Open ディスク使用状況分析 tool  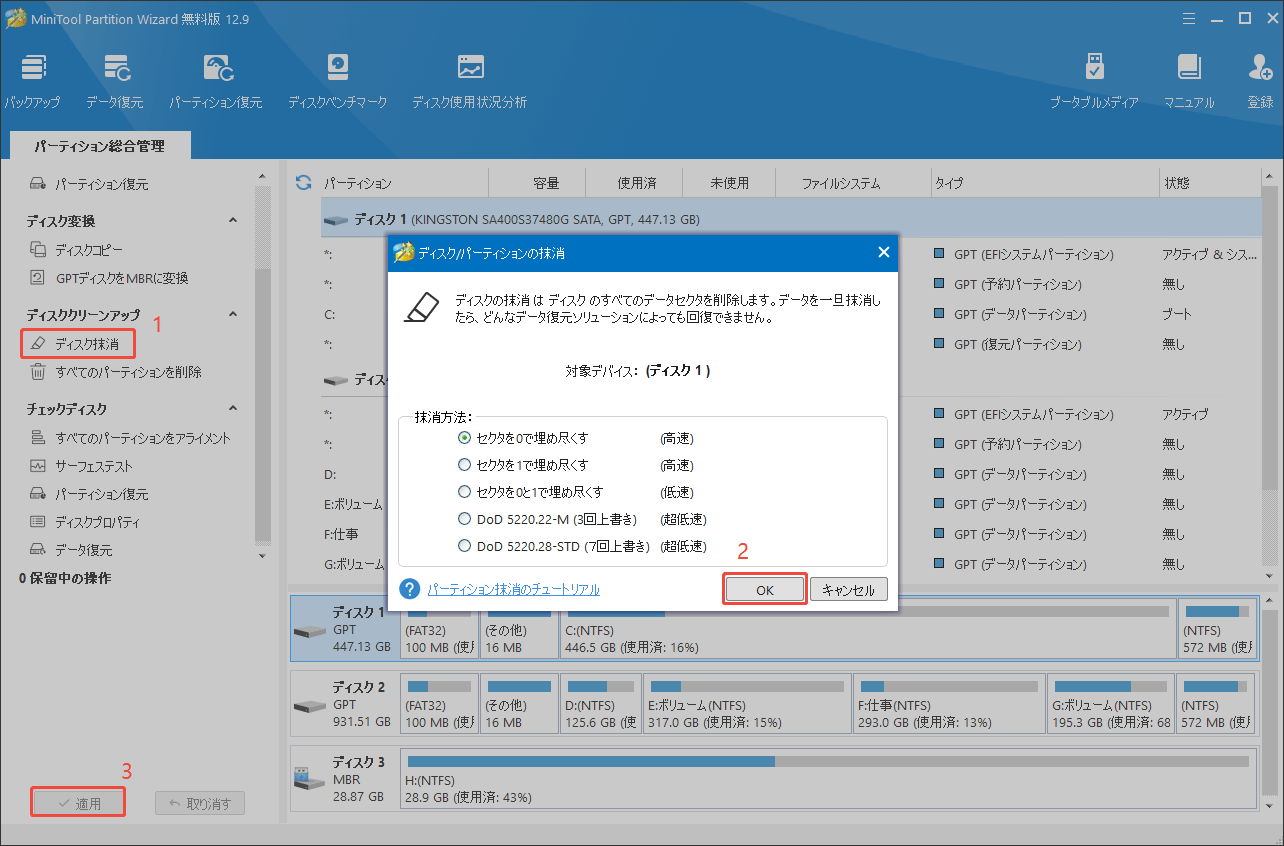pyautogui.click(x=469, y=80)
